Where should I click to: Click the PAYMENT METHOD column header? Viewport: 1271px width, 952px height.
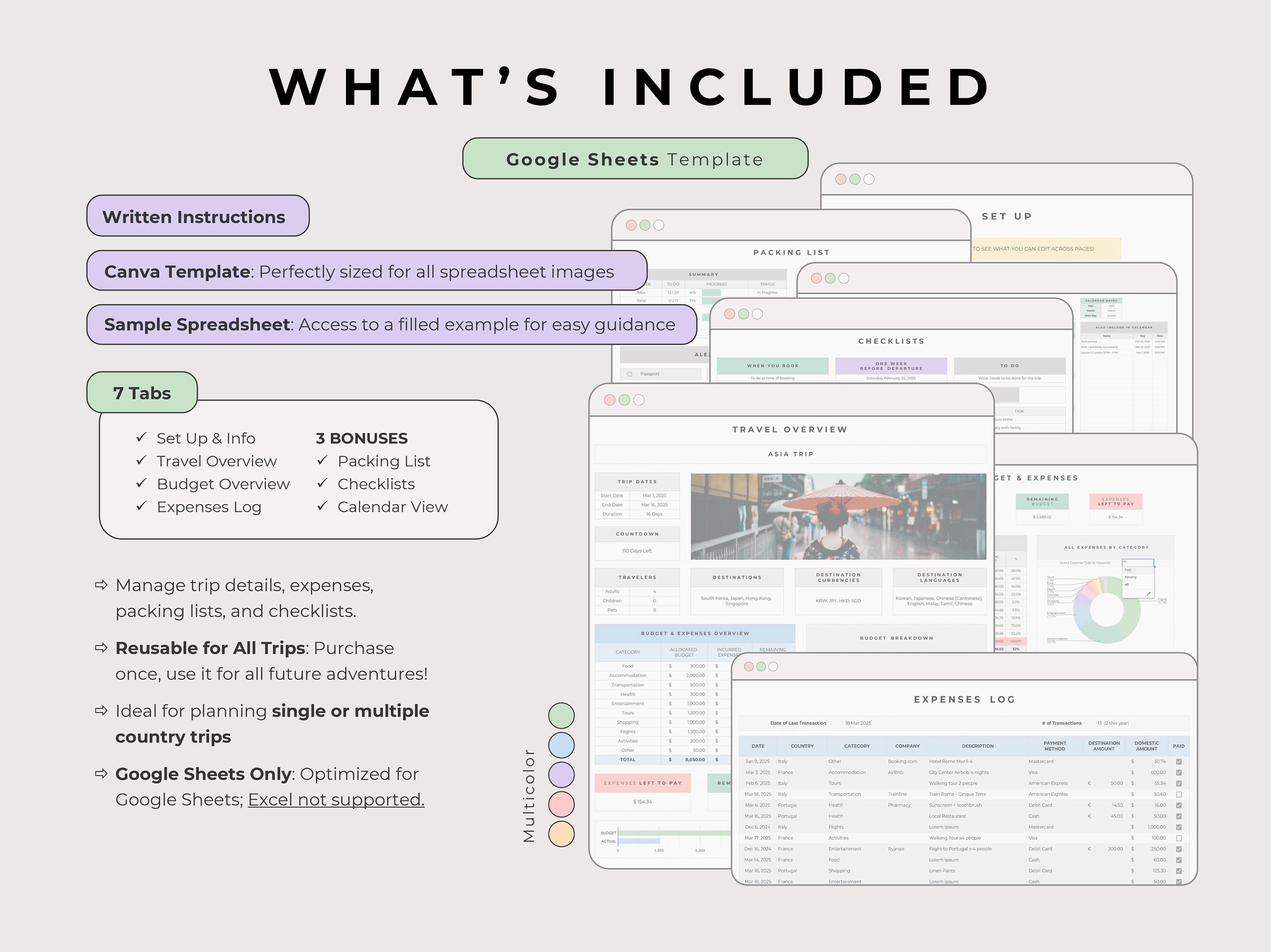1055,746
